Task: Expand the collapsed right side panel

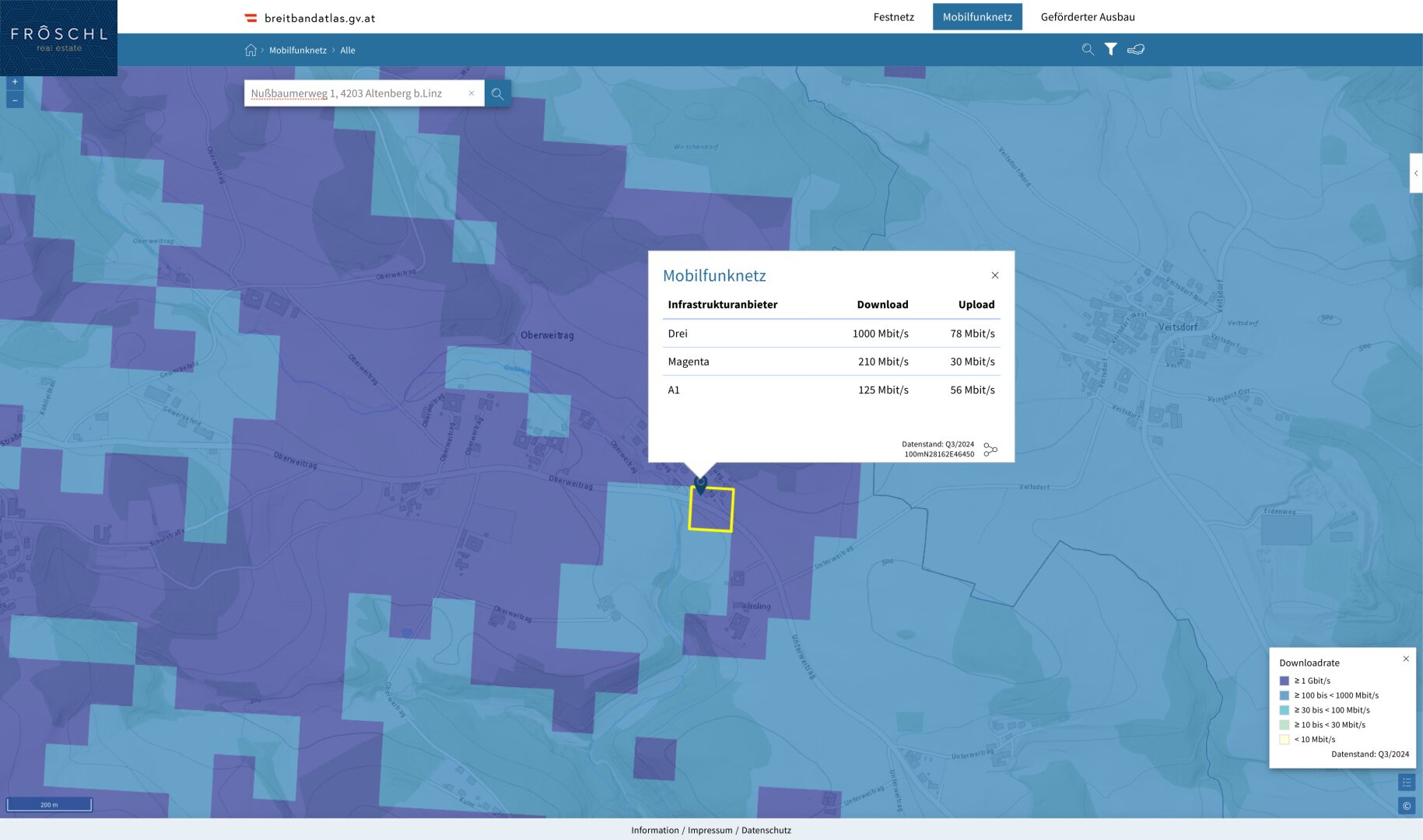Action: (1416, 173)
